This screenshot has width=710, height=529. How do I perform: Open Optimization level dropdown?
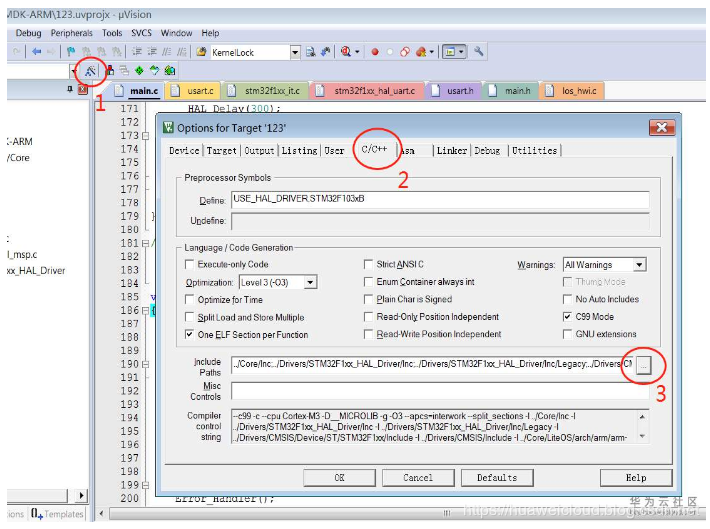(x=310, y=283)
